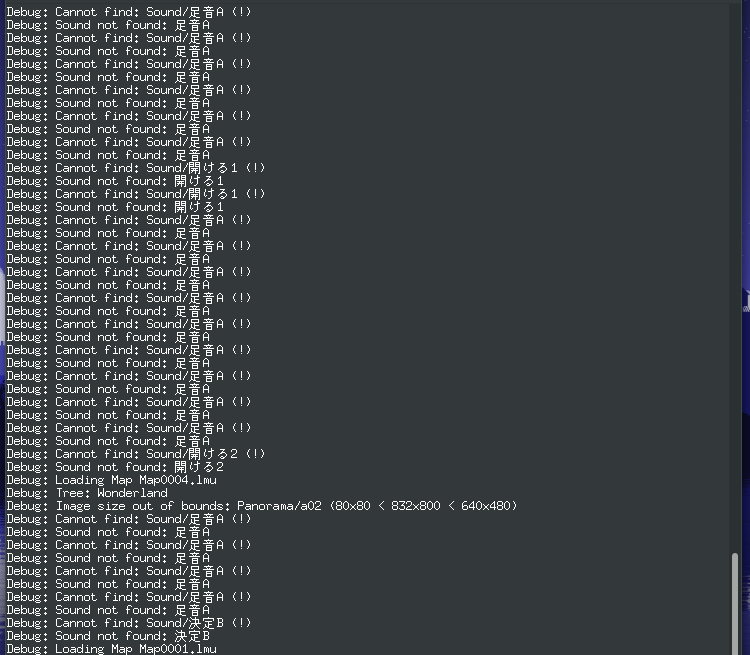750x655 pixels.
Task: Click the 'Map0001.lmu' filename
Action: pos(178,649)
